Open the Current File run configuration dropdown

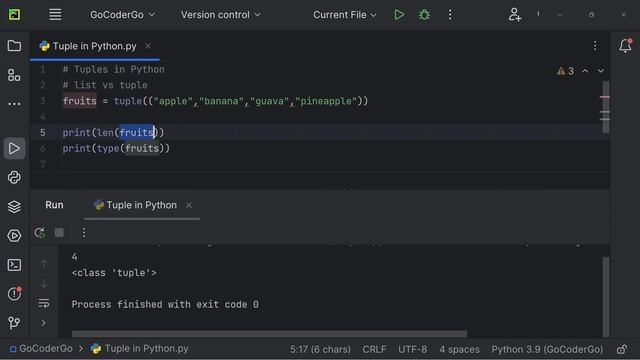tap(344, 15)
